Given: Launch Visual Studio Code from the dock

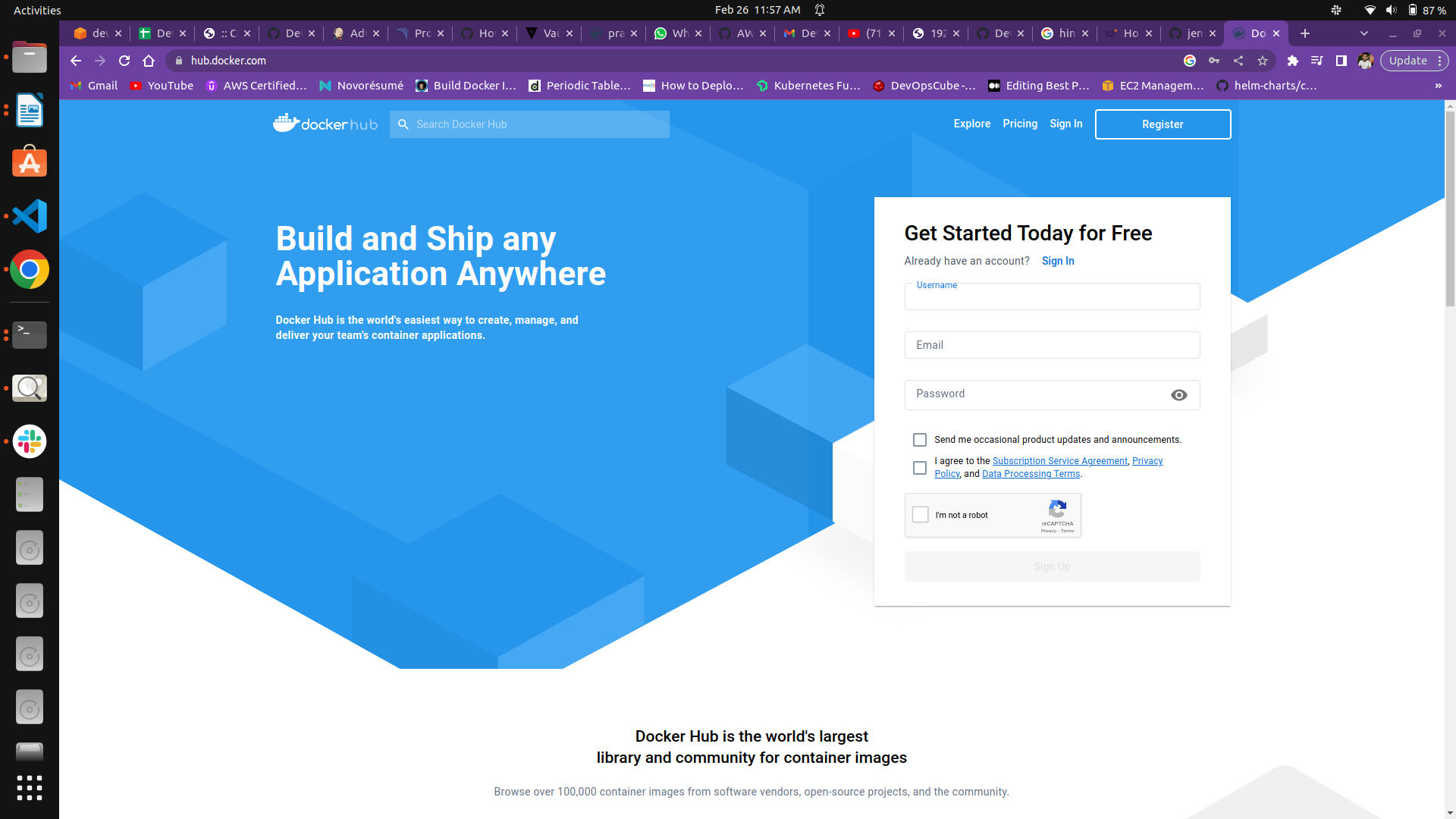Looking at the screenshot, I should pos(30,216).
